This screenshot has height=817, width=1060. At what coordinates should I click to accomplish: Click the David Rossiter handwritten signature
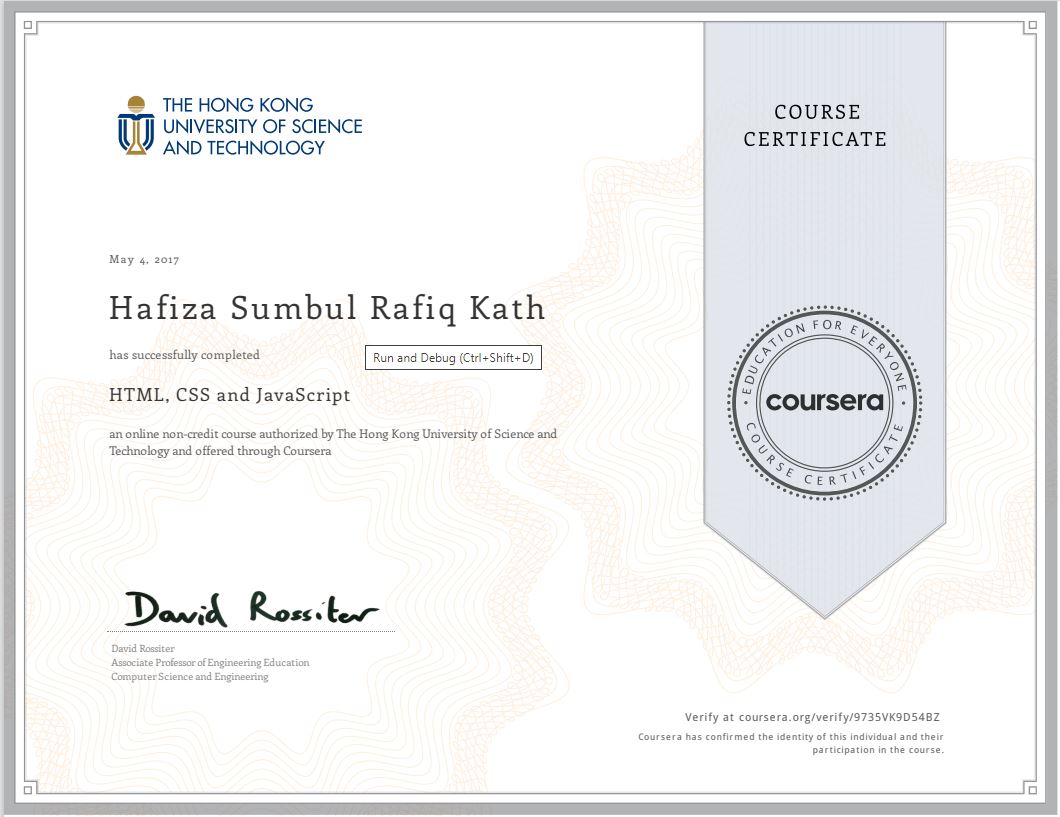[251, 608]
